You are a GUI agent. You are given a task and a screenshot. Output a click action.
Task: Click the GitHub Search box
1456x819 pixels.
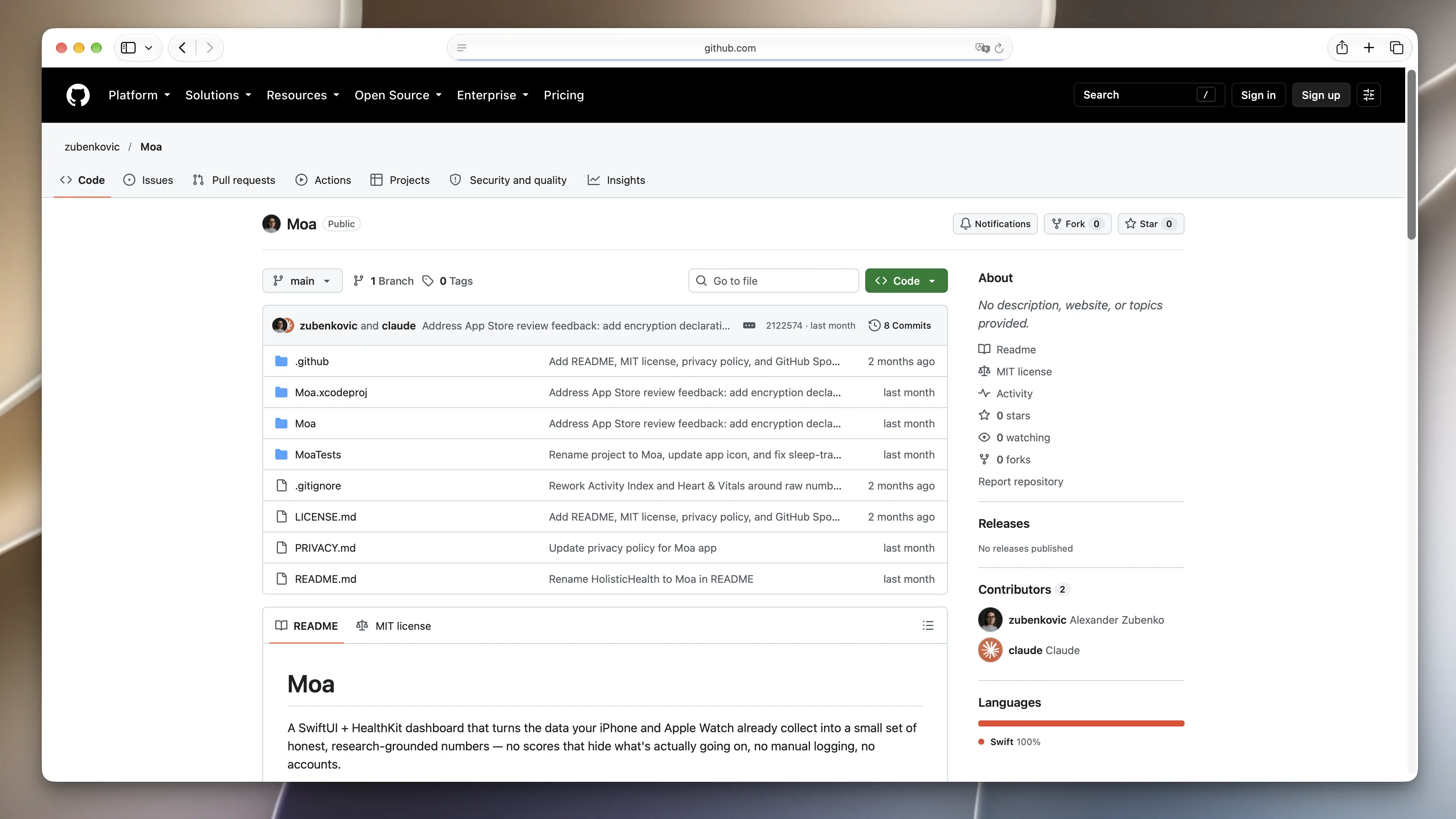click(1148, 95)
